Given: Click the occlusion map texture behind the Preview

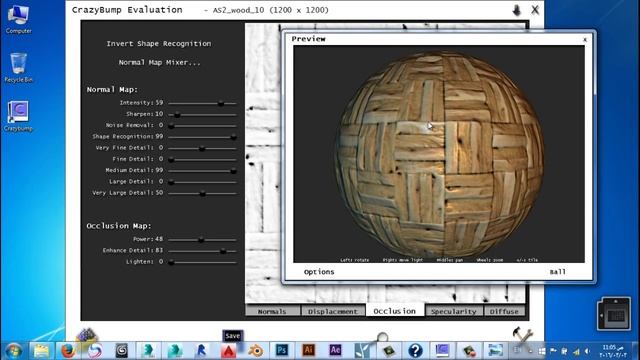Looking at the screenshot, I should (263, 163).
